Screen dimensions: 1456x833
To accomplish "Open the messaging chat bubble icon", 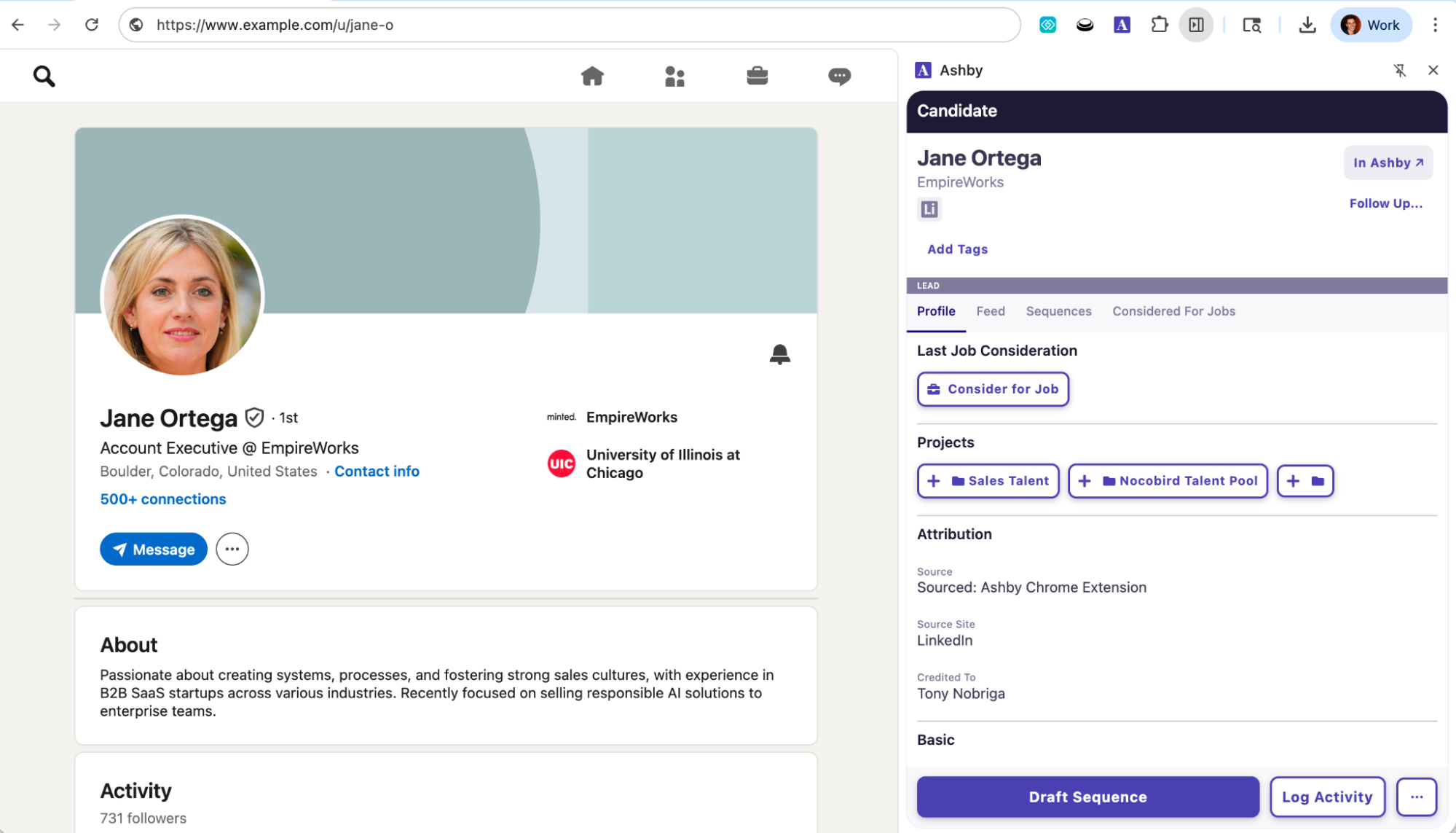I will tap(839, 76).
